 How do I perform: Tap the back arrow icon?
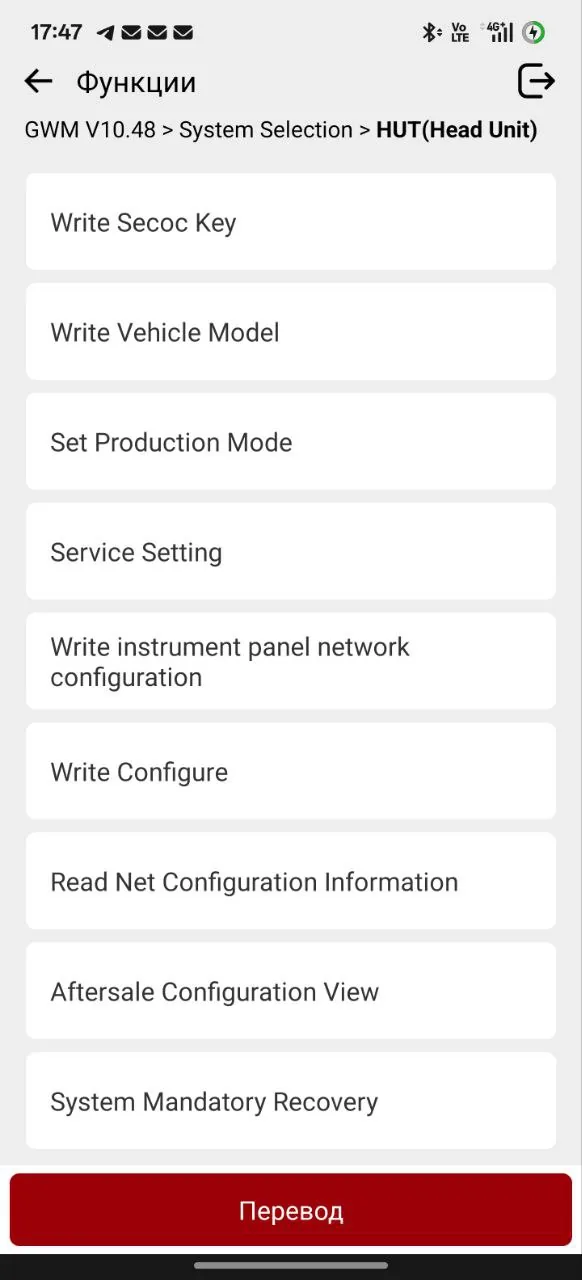click(38, 81)
